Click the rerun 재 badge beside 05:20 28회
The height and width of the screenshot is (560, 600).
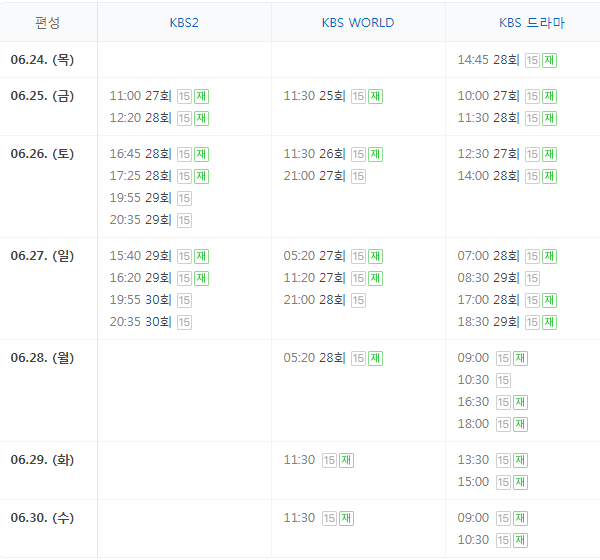coord(375,358)
